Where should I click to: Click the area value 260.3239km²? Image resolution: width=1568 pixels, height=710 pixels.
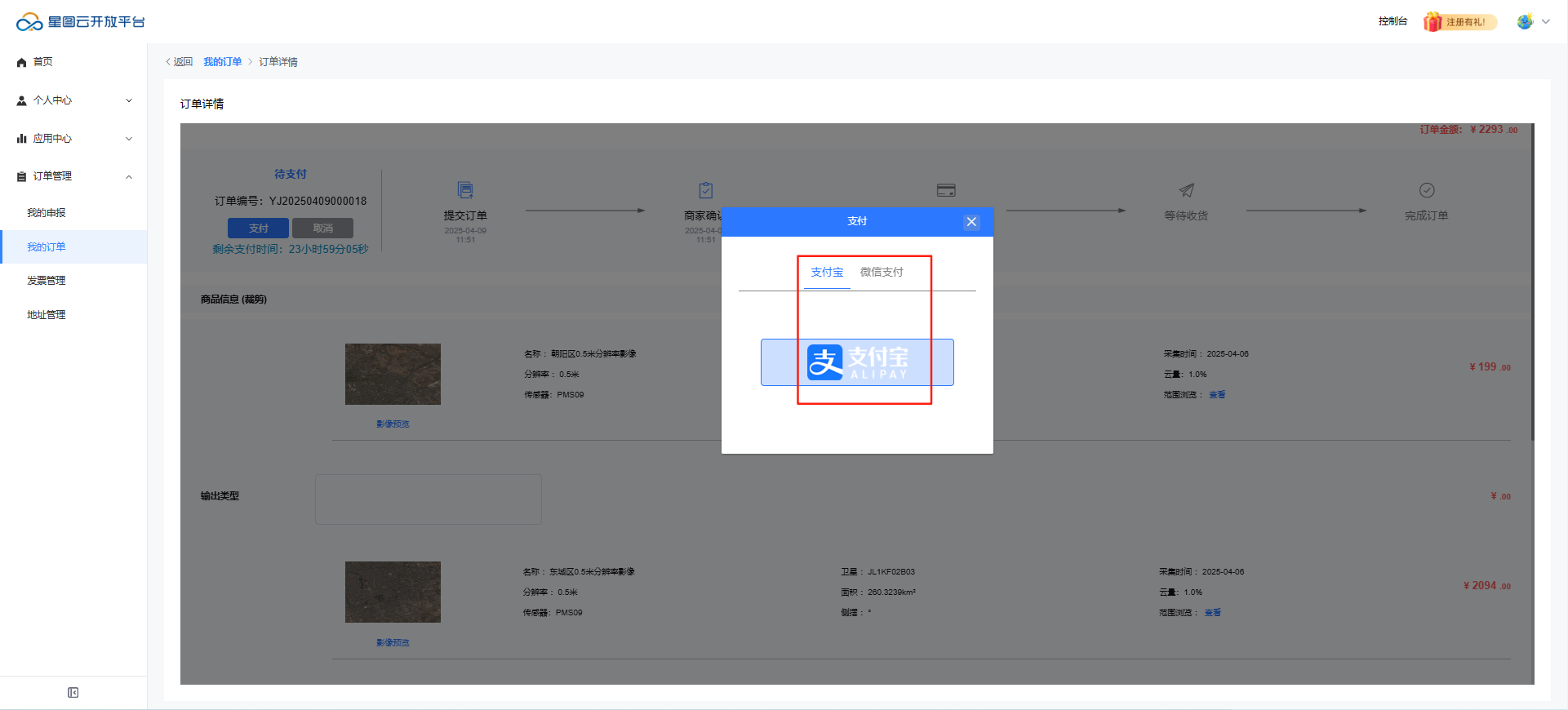(891, 592)
